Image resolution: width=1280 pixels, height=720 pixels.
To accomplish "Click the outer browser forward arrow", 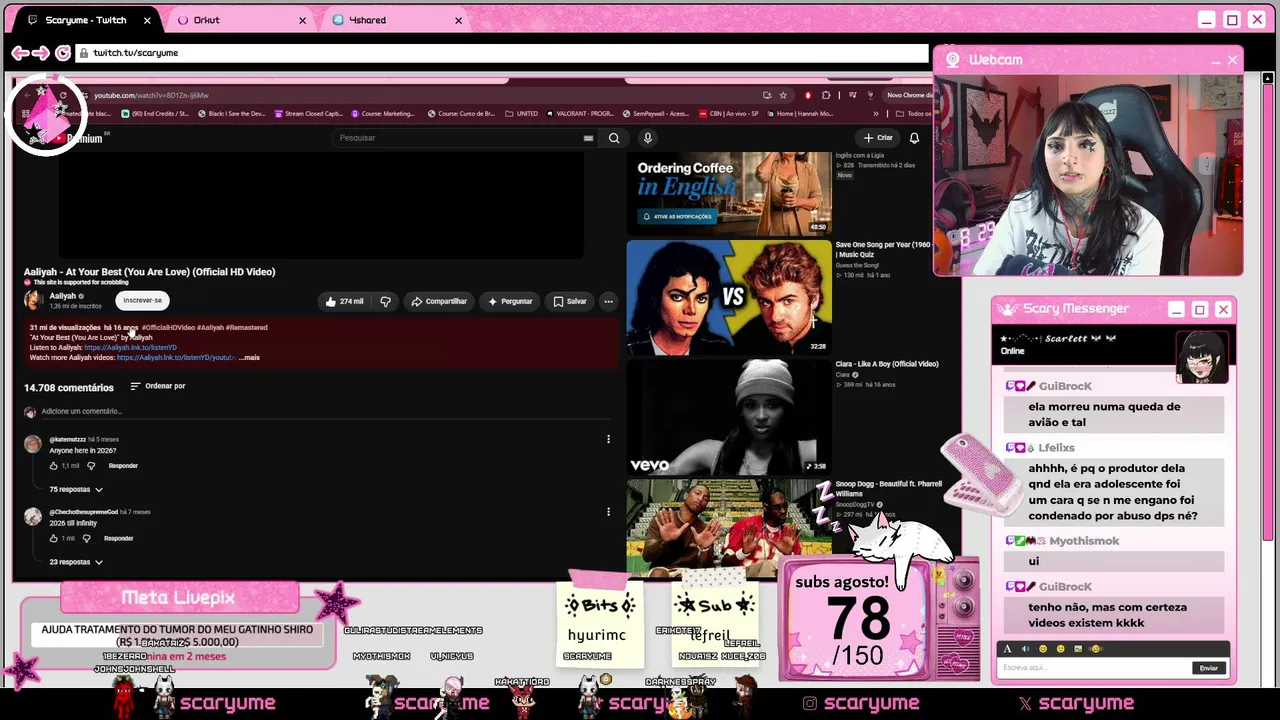I will [x=40, y=53].
